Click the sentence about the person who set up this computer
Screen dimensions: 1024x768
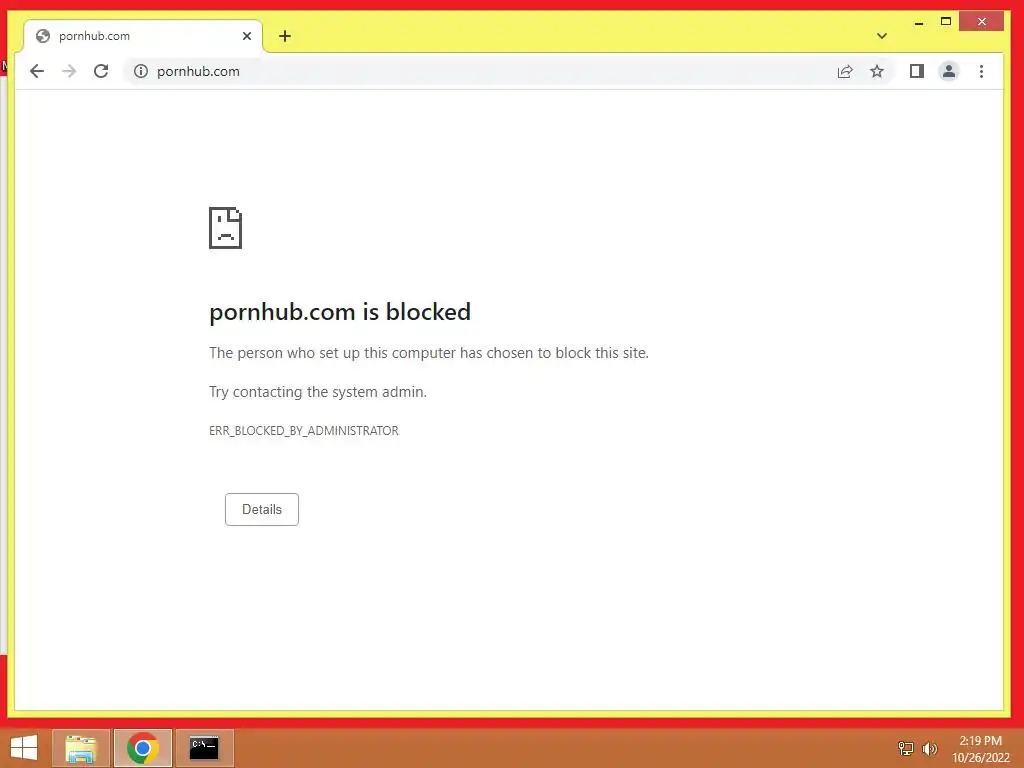tap(429, 353)
